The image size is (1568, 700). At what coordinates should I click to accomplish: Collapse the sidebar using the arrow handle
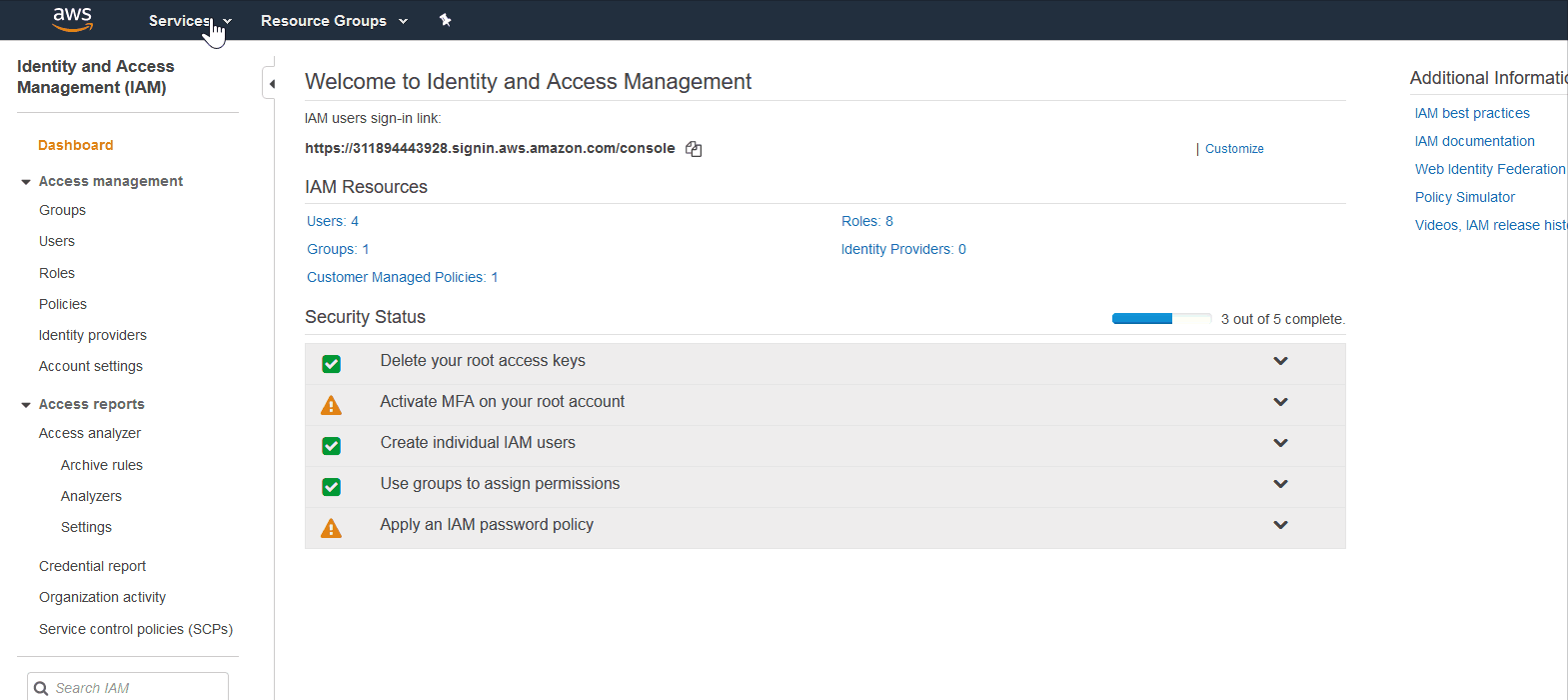point(271,84)
